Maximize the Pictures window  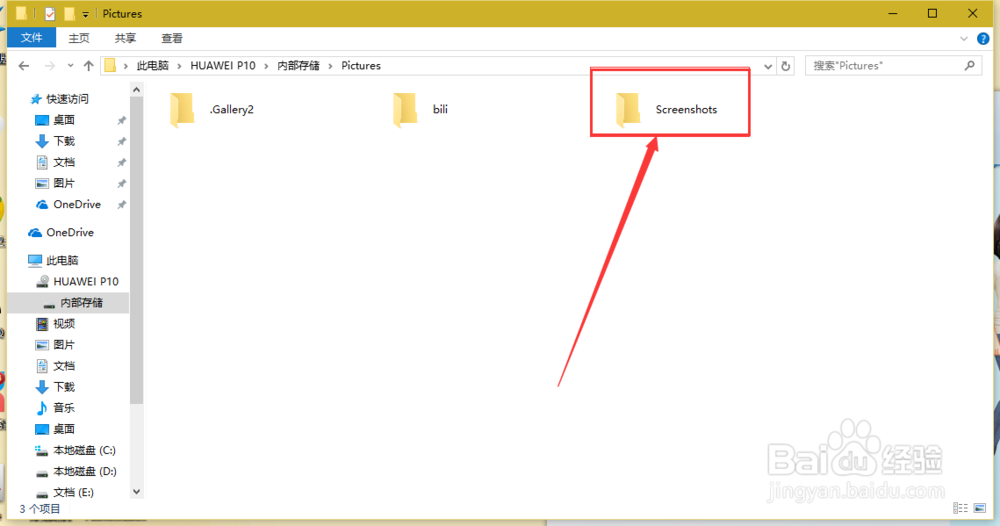932,13
